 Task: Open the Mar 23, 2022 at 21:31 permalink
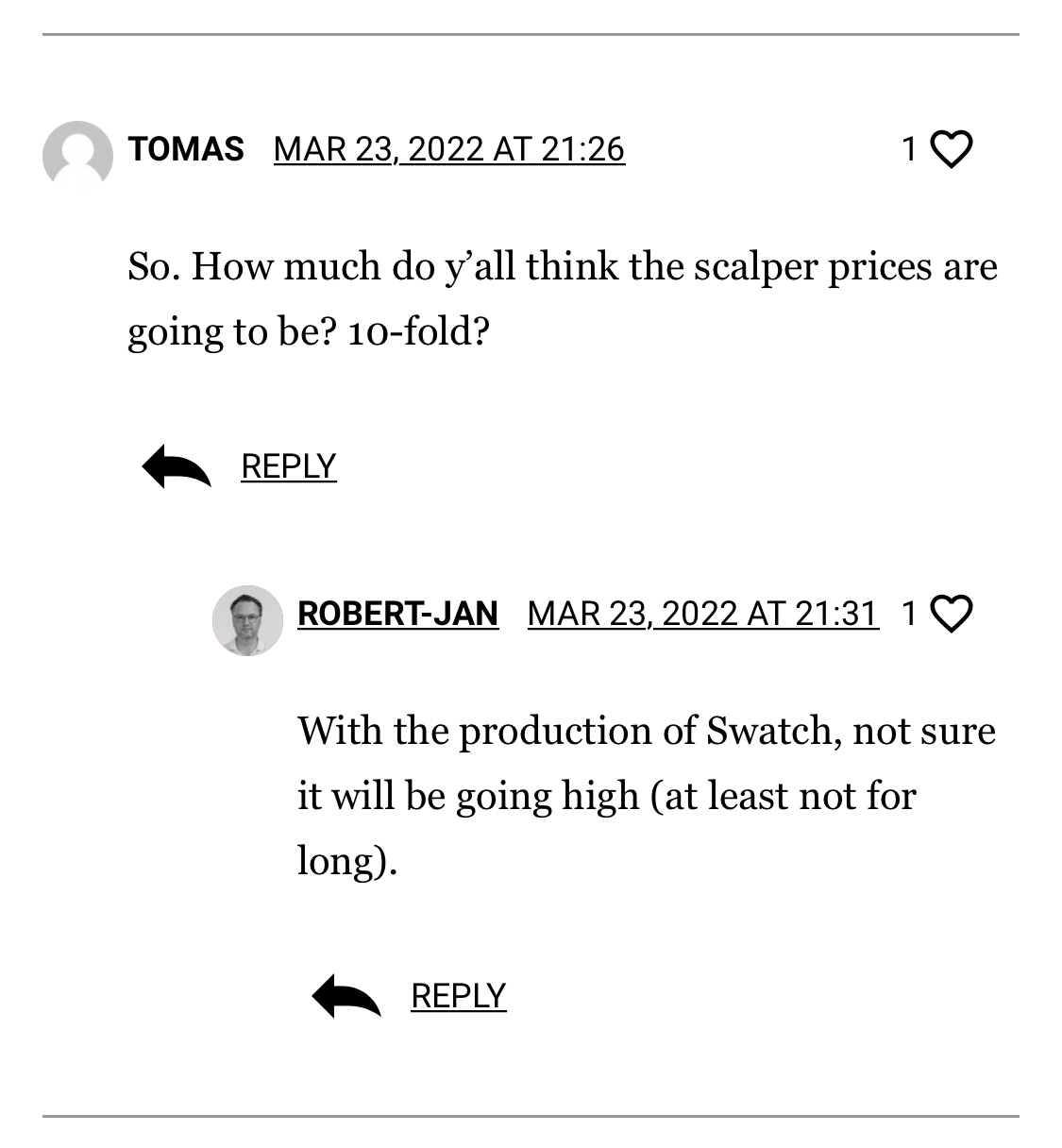702,614
